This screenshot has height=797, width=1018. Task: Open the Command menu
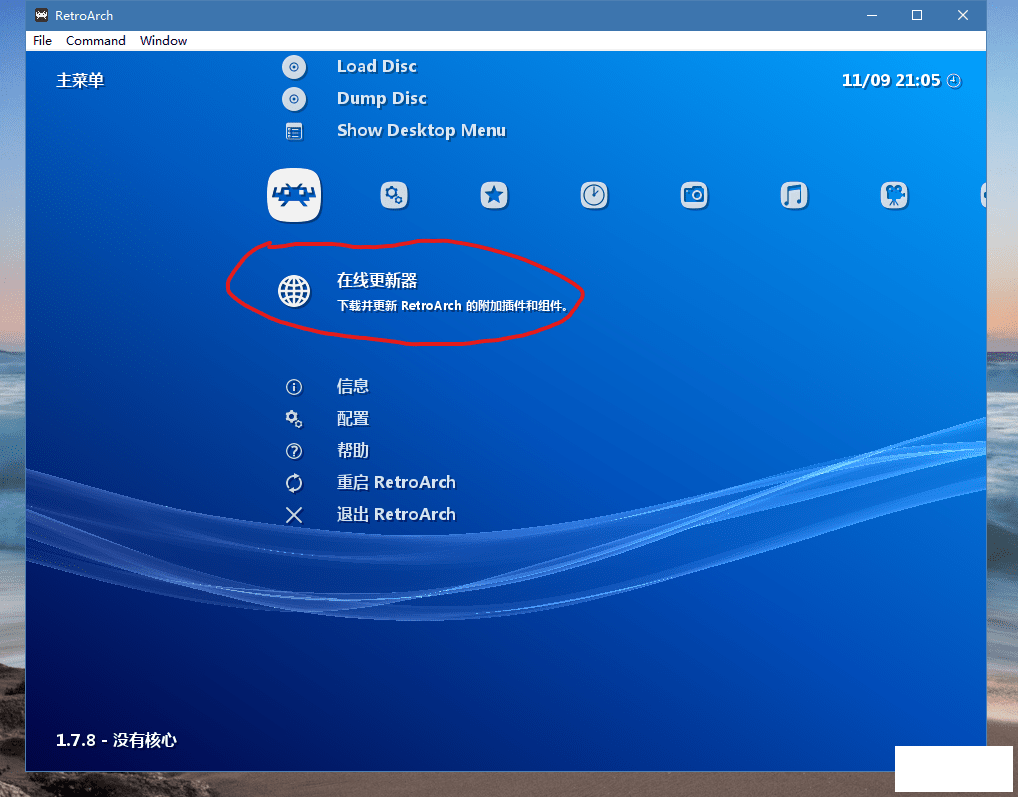[x=95, y=41]
